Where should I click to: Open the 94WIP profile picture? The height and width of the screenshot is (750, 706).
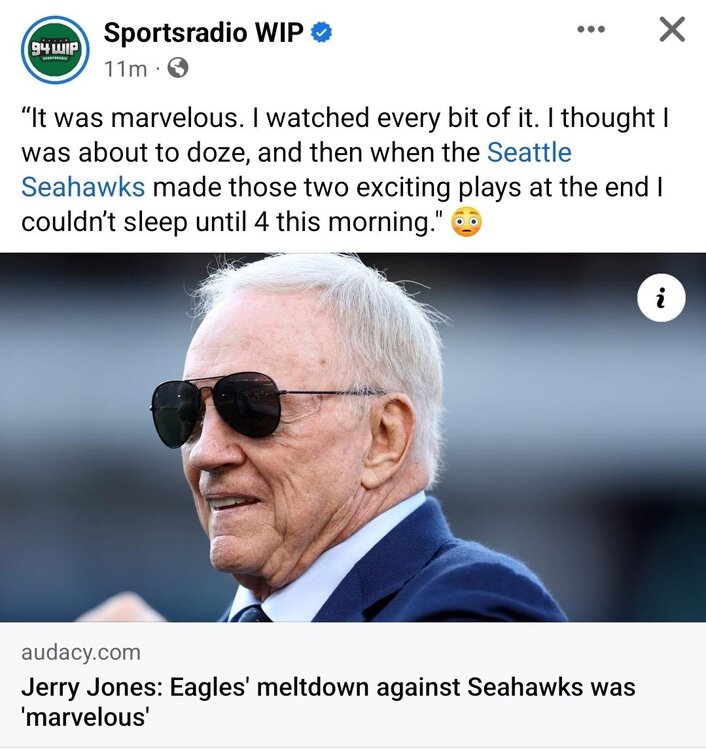tap(54, 49)
